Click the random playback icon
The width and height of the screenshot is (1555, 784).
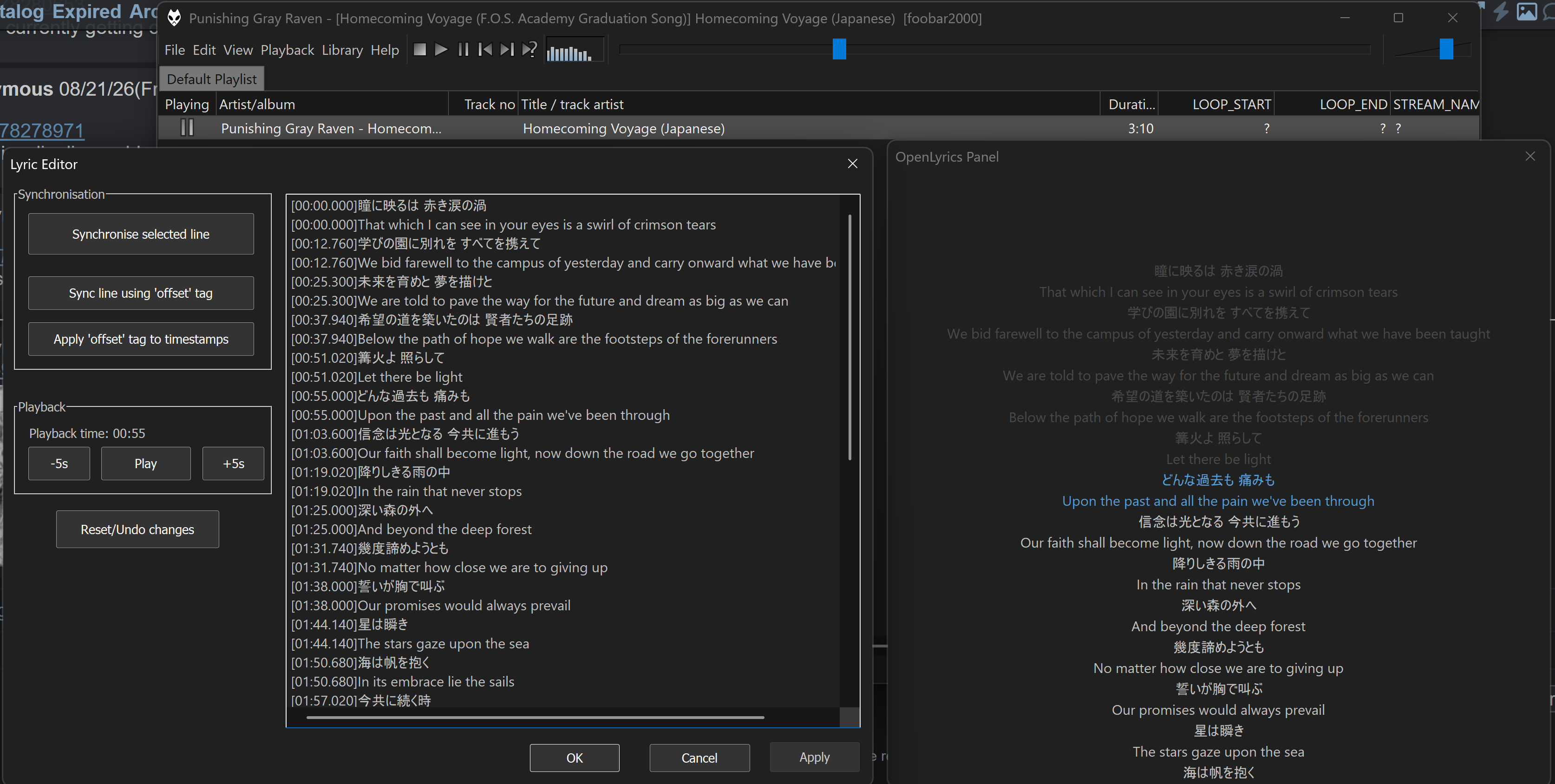point(529,50)
